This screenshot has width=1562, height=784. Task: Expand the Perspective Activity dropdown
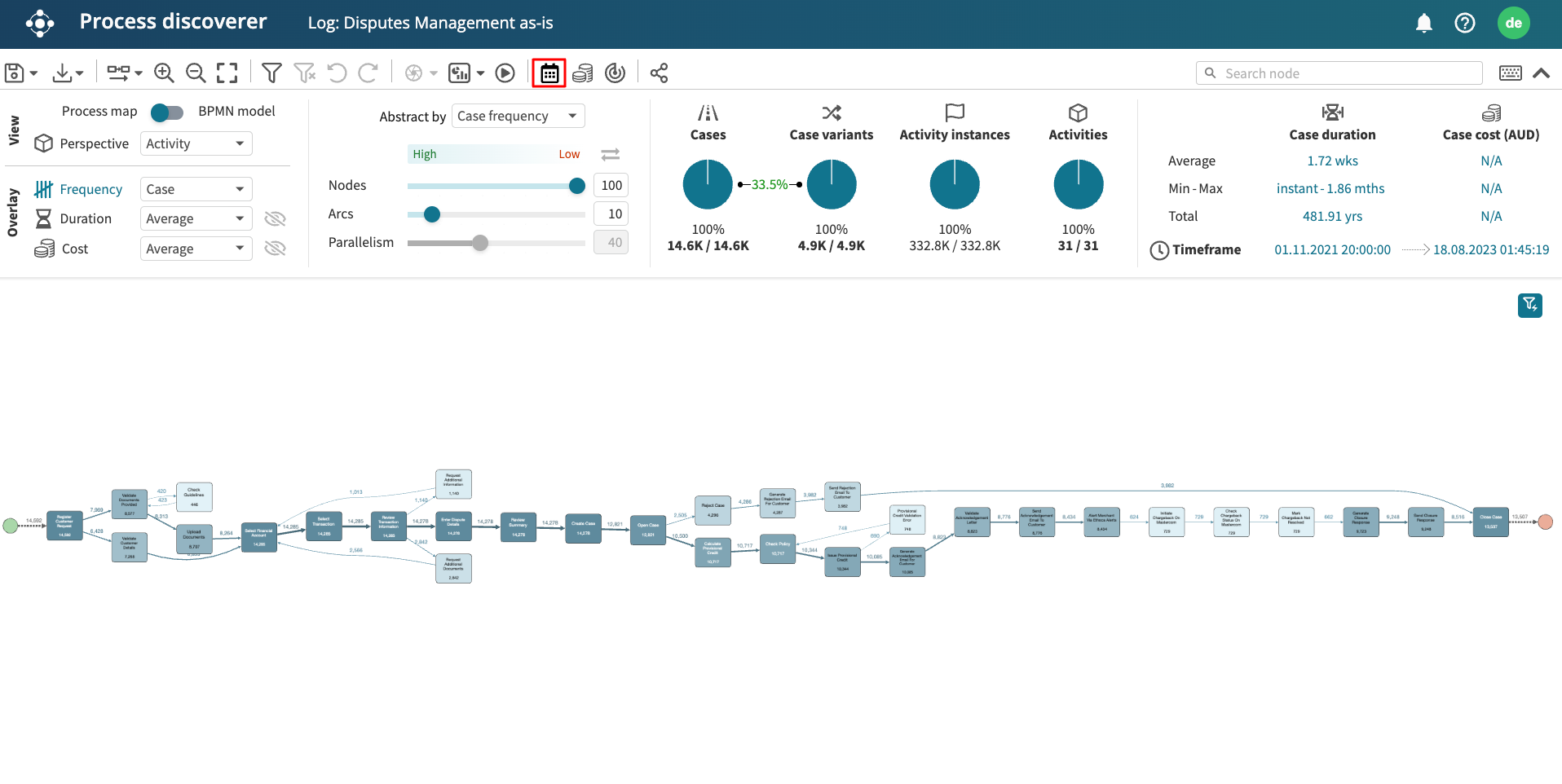[196, 144]
